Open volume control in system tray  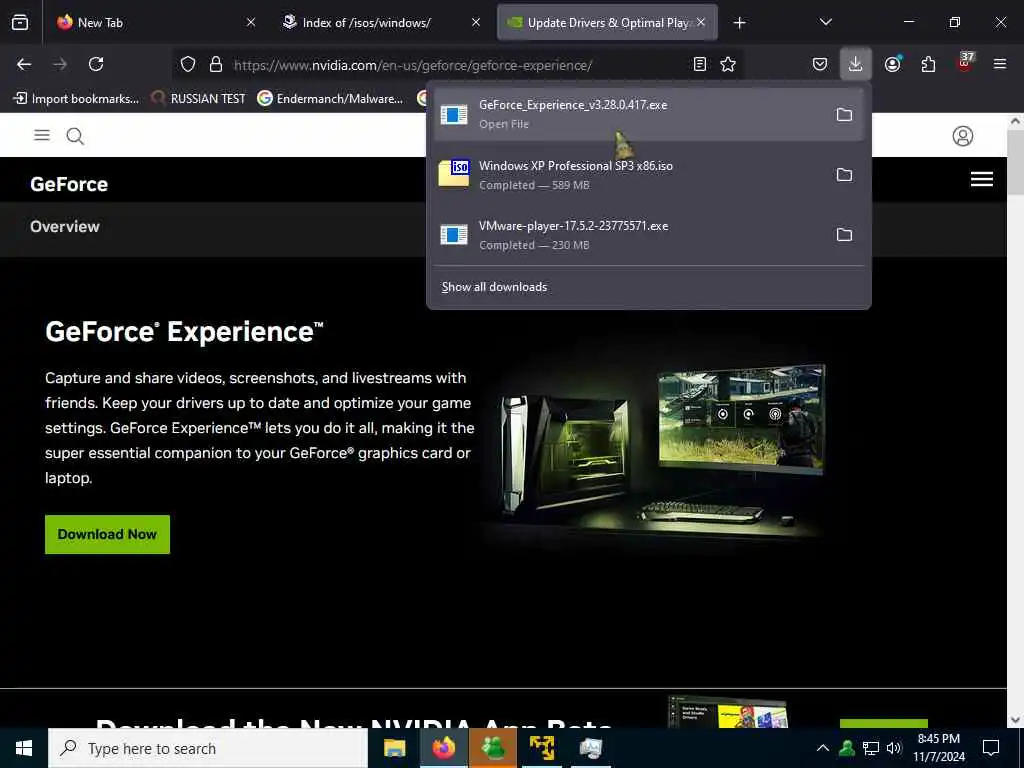pyautogui.click(x=894, y=748)
